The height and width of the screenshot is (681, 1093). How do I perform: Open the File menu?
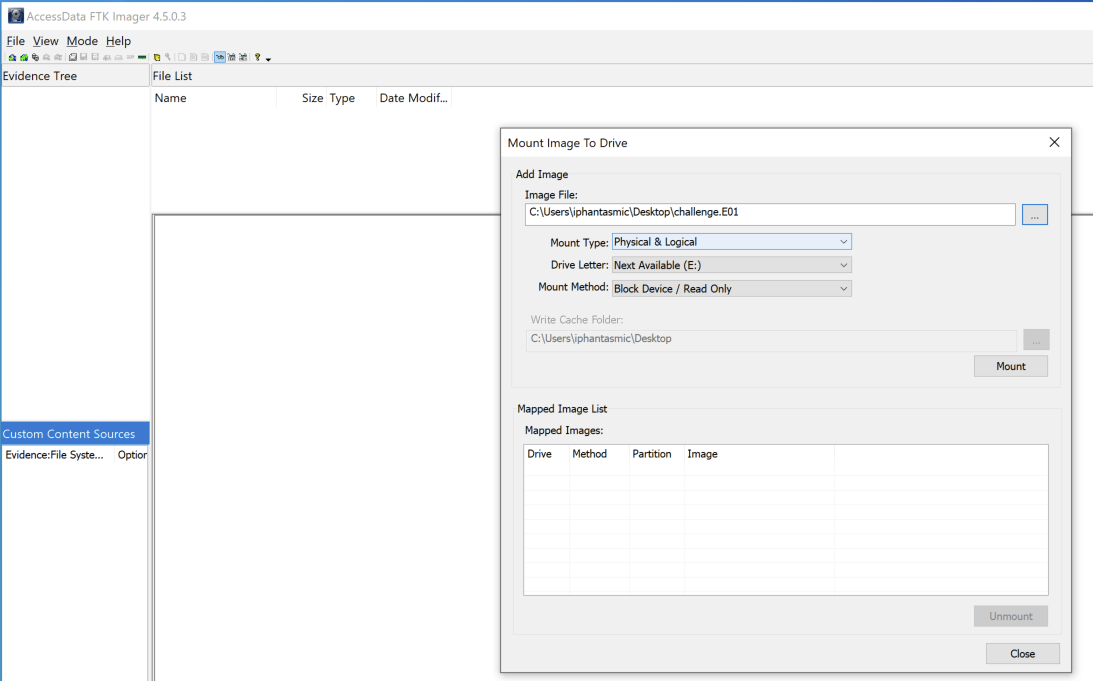click(15, 41)
